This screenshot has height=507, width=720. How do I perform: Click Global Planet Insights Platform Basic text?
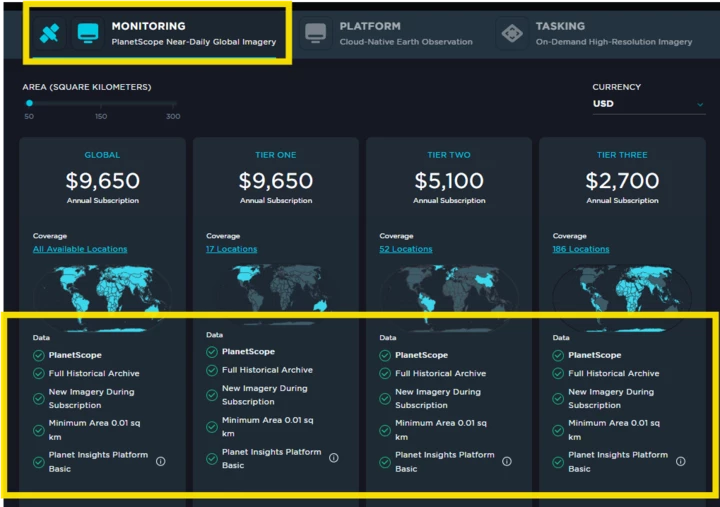click(x=98, y=462)
